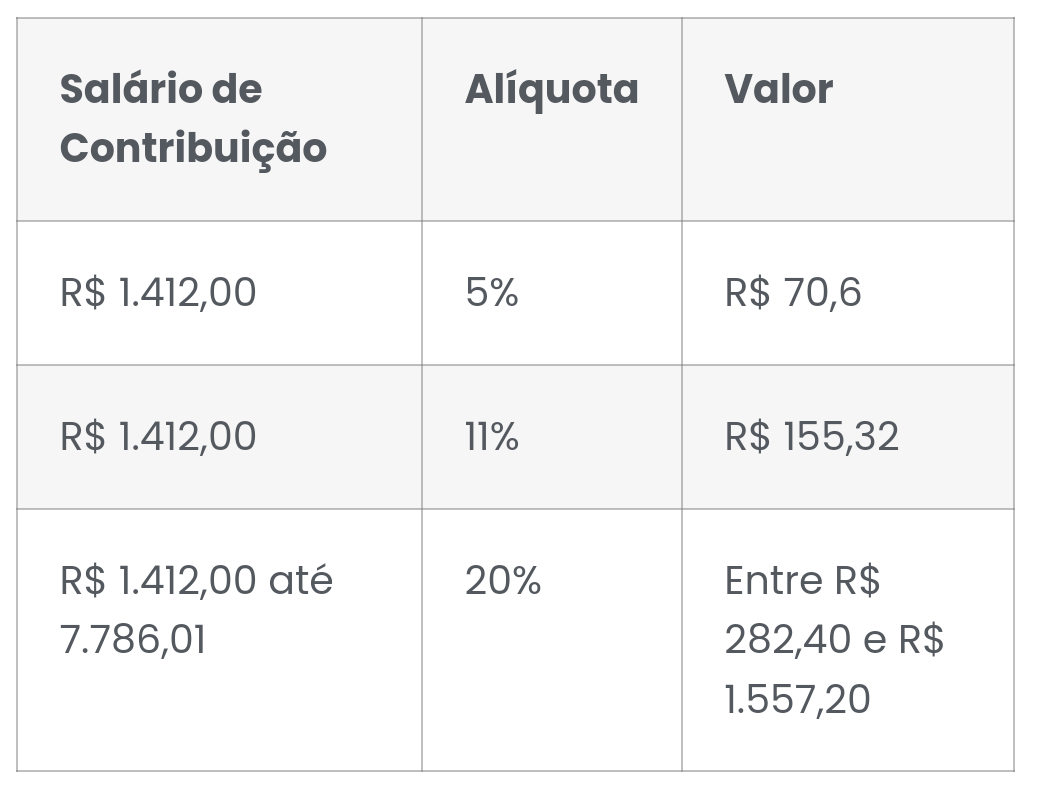Select the 5% rate cell
Image resolution: width=1050 pixels, height=806 pixels.
click(552, 293)
